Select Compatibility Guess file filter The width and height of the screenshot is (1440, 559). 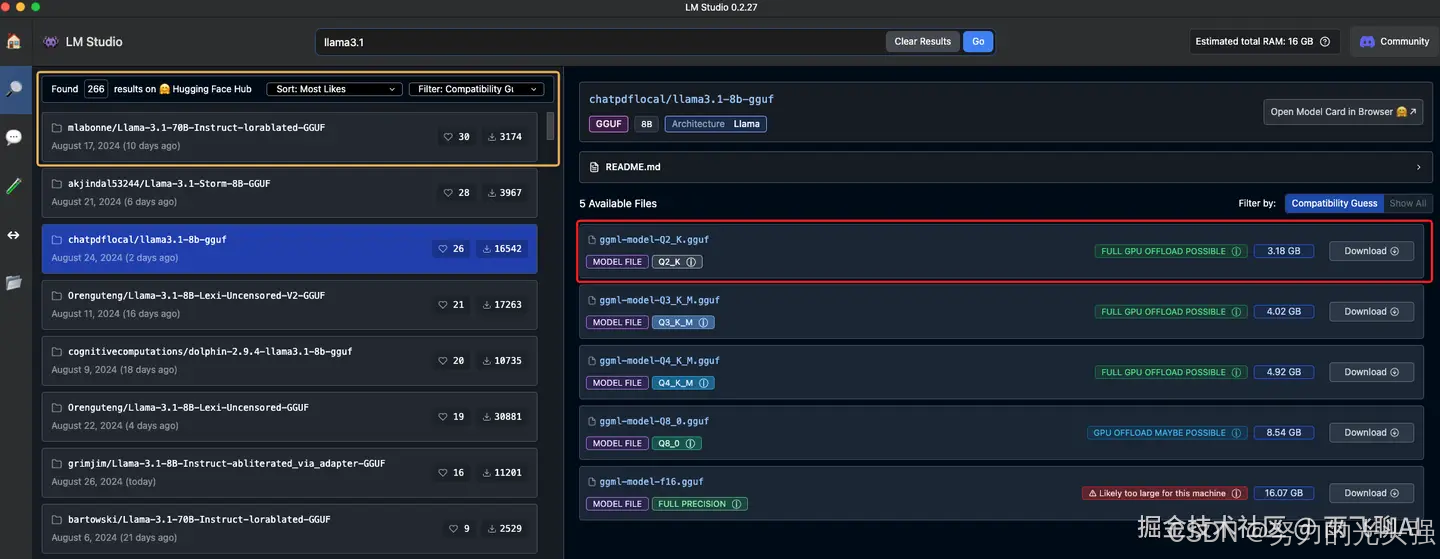1334,203
